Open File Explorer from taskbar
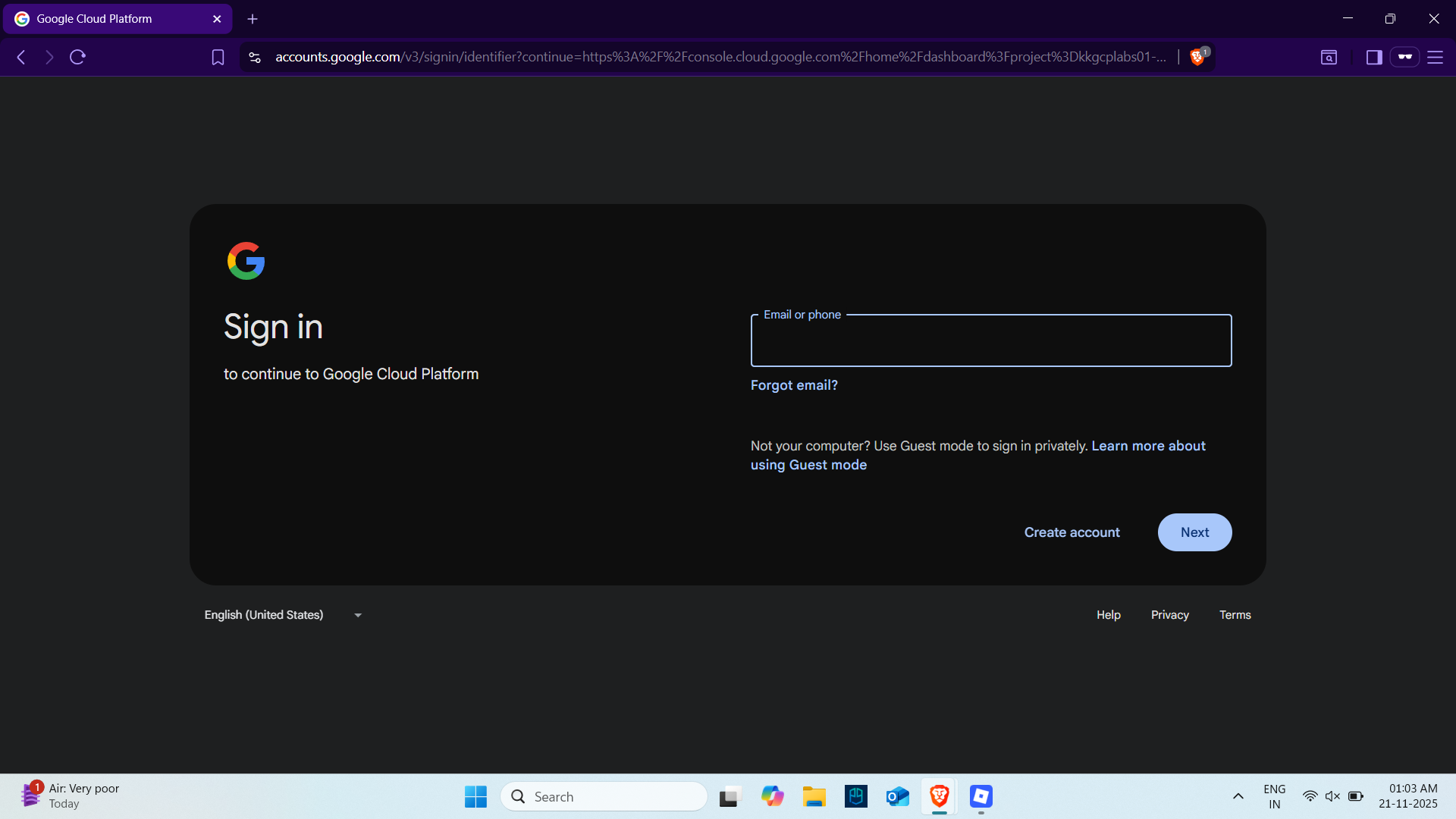The height and width of the screenshot is (819, 1456). 814,796
